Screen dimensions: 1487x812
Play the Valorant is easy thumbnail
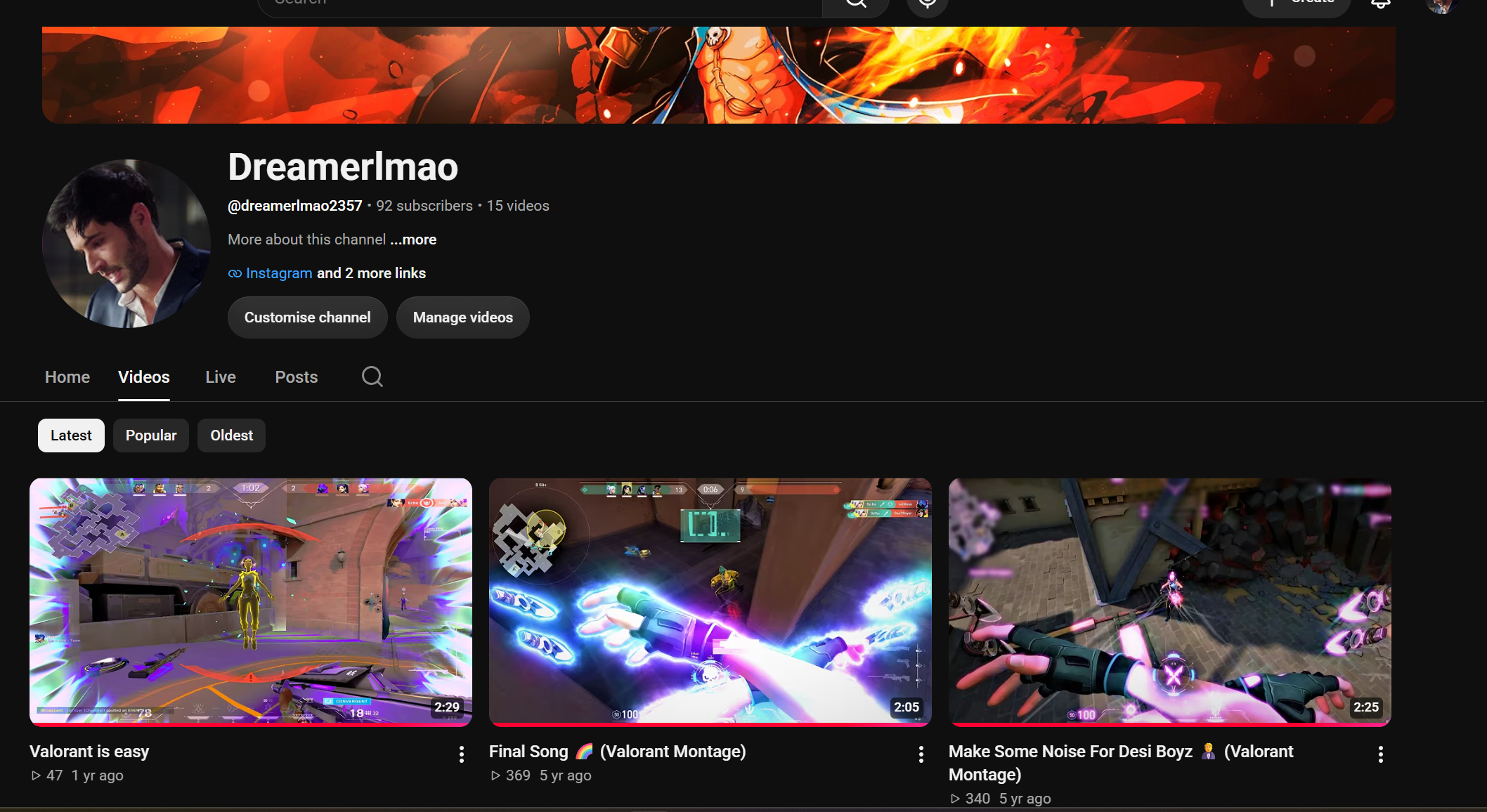pyautogui.click(x=251, y=602)
